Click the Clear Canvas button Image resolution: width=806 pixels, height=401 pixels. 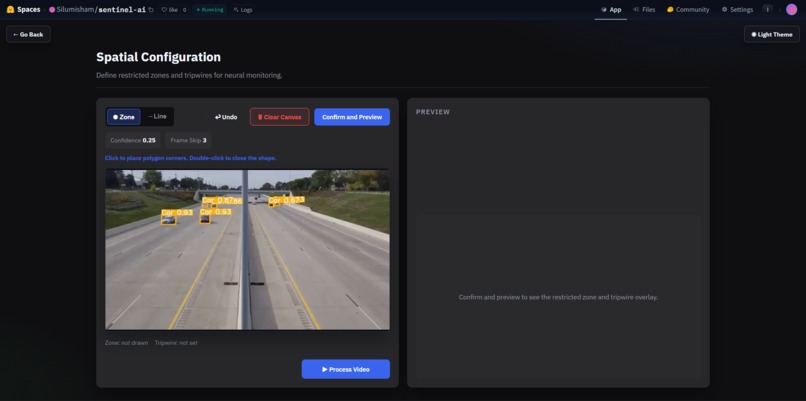point(280,117)
